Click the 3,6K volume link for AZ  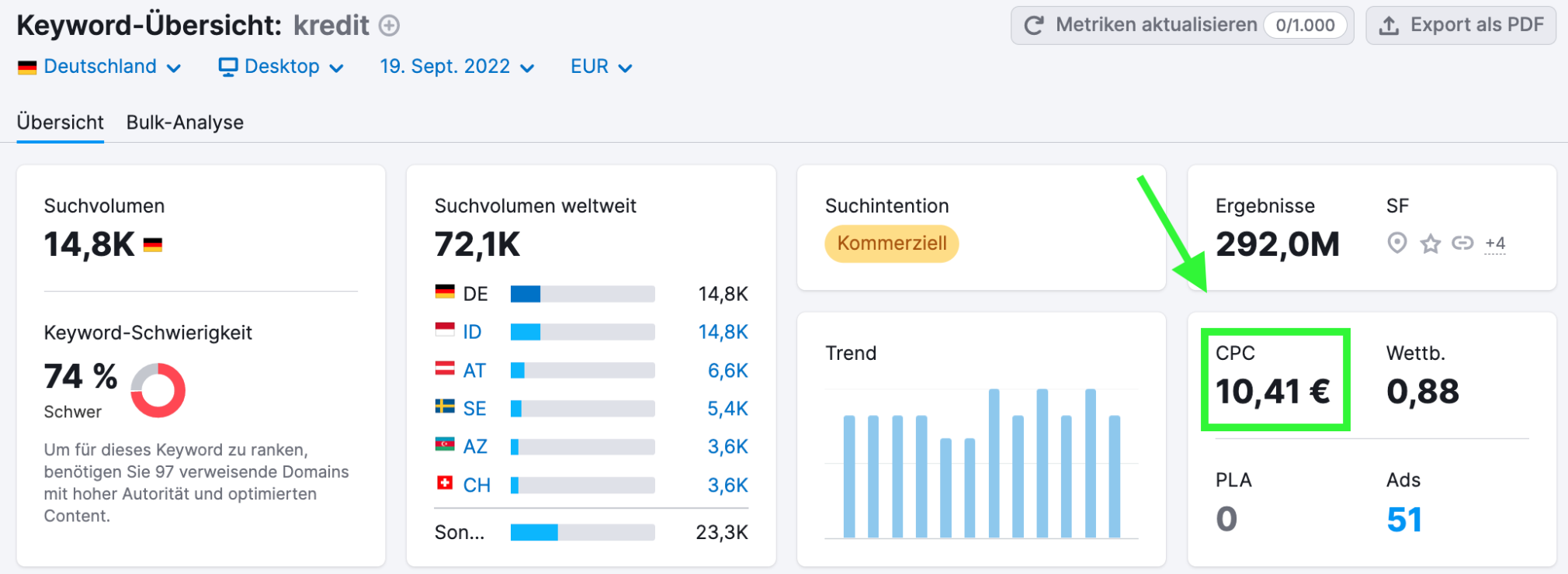click(727, 447)
